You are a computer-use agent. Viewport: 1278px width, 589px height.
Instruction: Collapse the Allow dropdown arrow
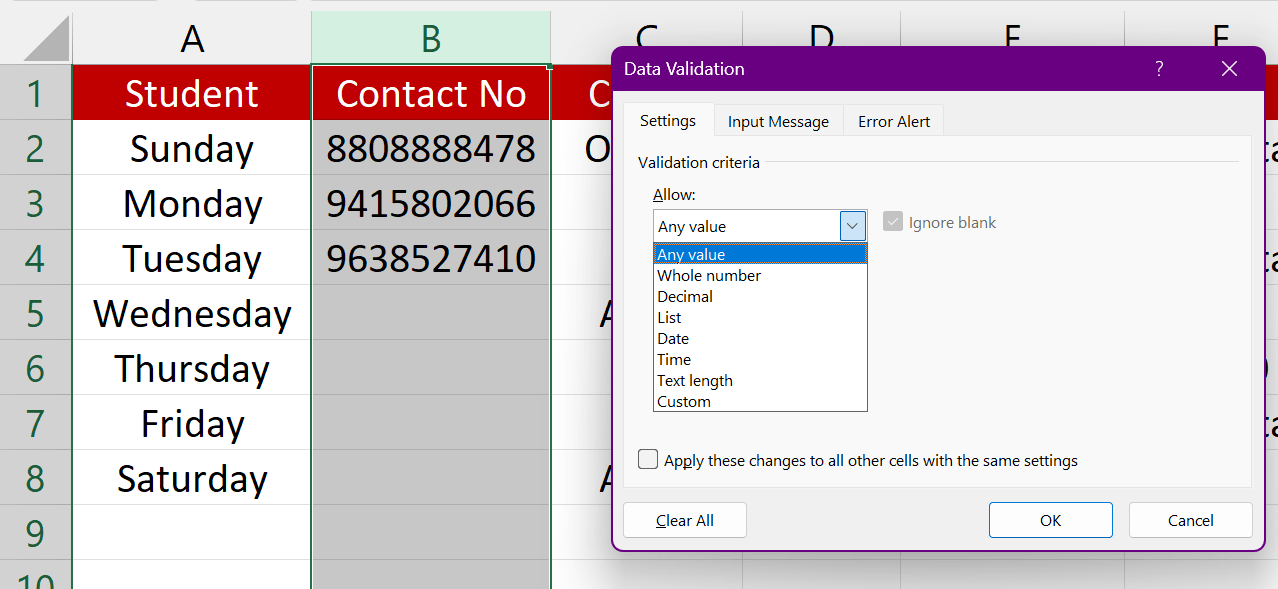coord(852,227)
